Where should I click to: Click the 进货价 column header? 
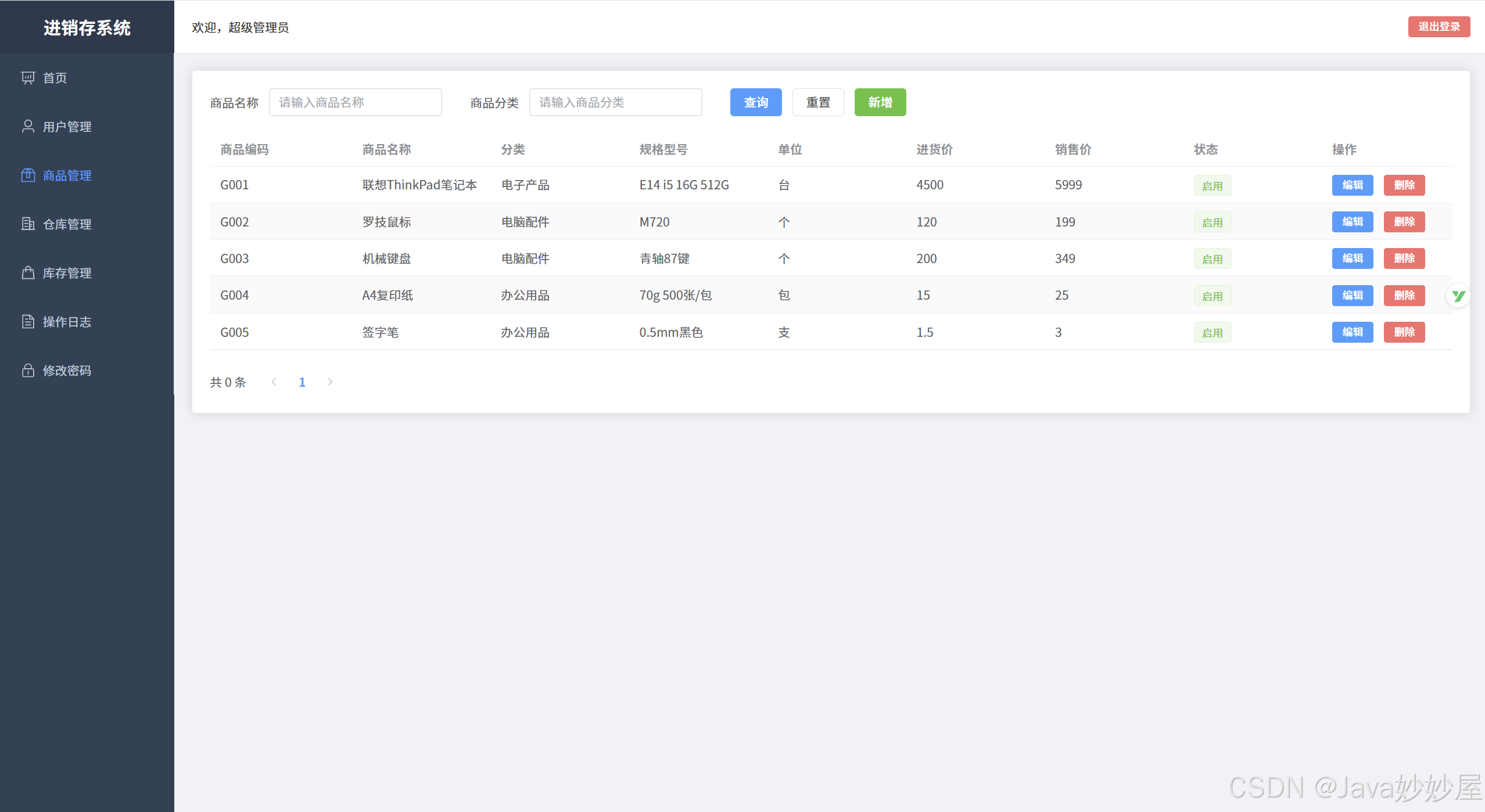click(934, 150)
